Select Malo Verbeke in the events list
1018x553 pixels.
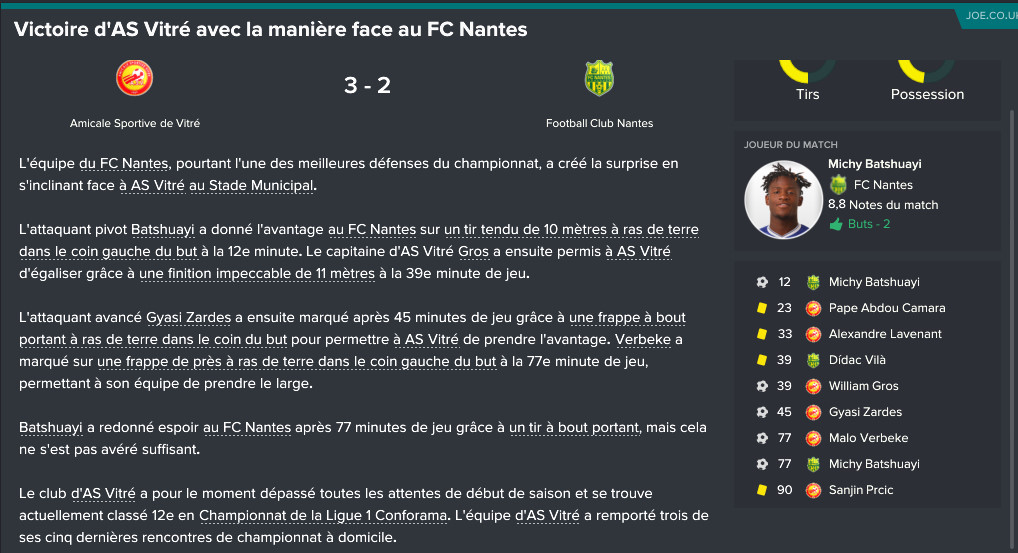click(x=868, y=438)
